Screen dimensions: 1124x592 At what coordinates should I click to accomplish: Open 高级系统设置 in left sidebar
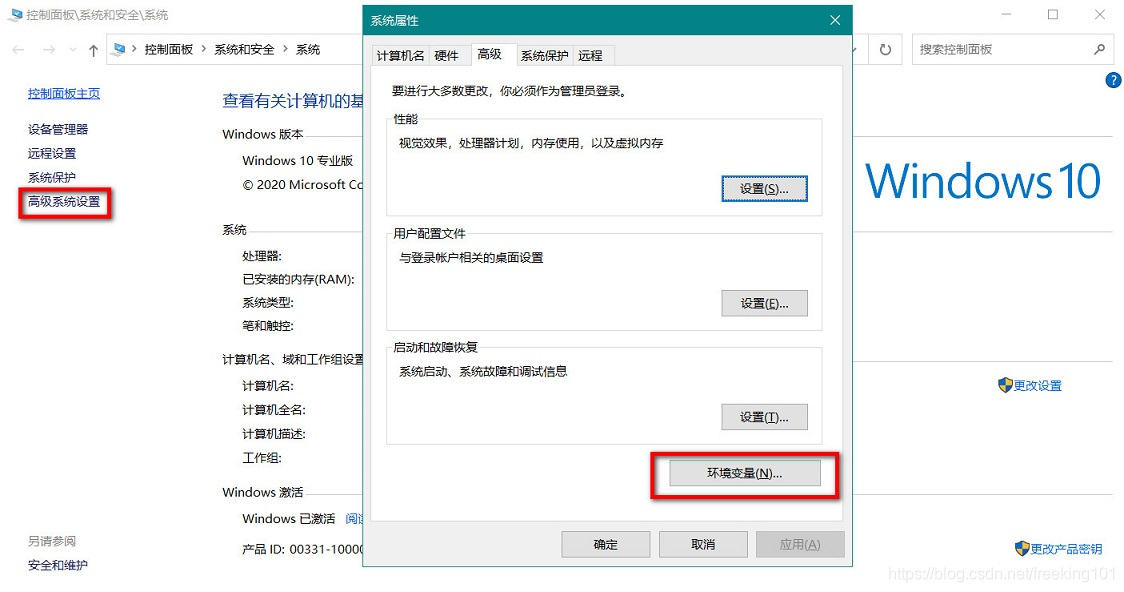coord(64,201)
